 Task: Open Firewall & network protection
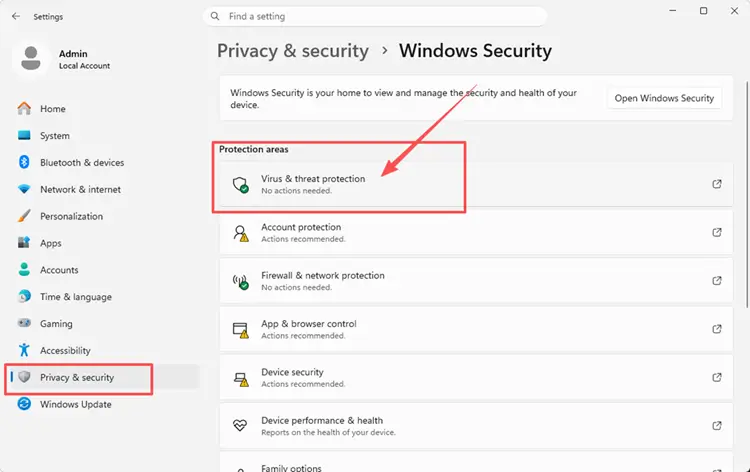point(476,281)
